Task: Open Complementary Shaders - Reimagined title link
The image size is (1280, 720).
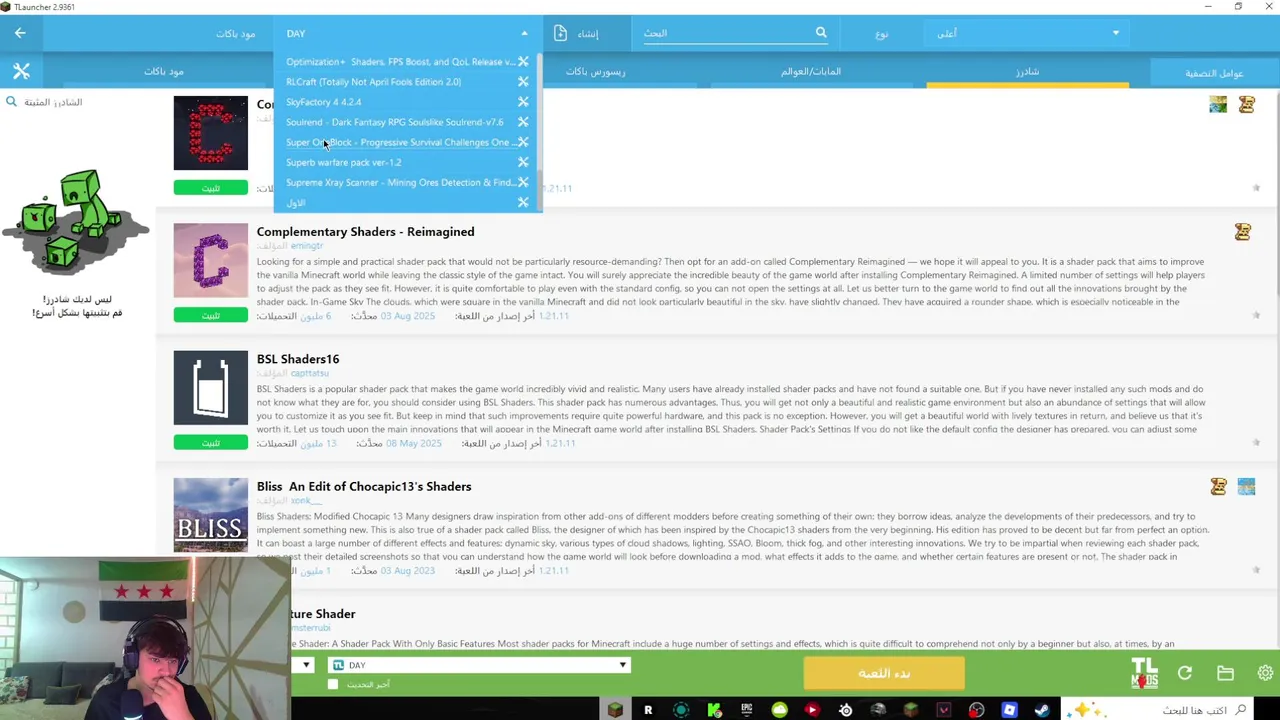Action: pyautogui.click(x=365, y=232)
